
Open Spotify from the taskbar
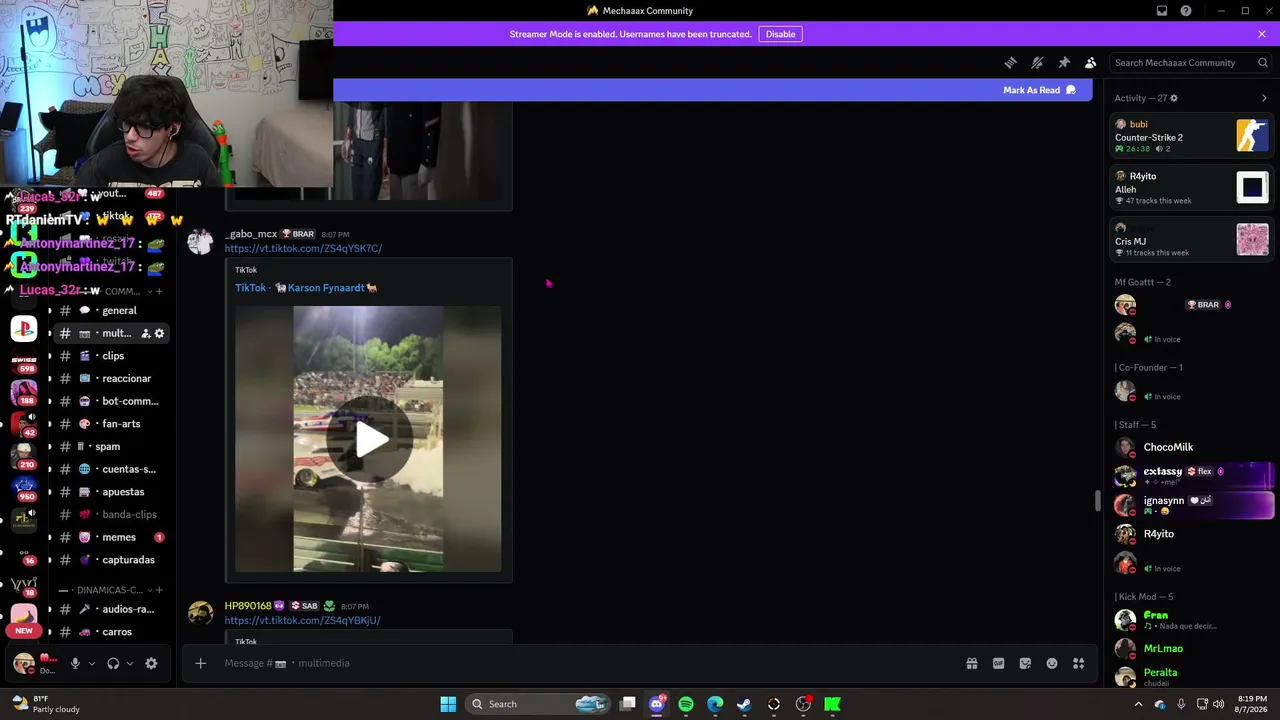[686, 704]
